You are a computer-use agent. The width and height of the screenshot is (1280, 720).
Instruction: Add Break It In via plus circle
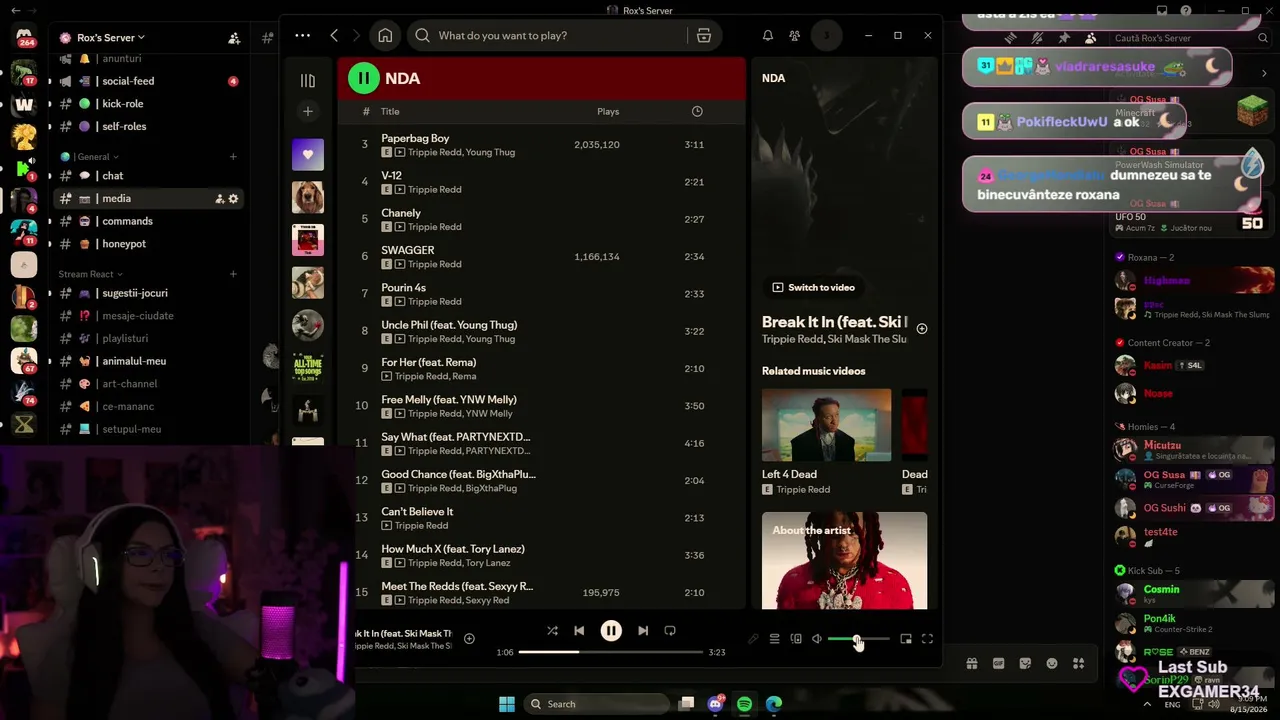pyautogui.click(x=922, y=329)
